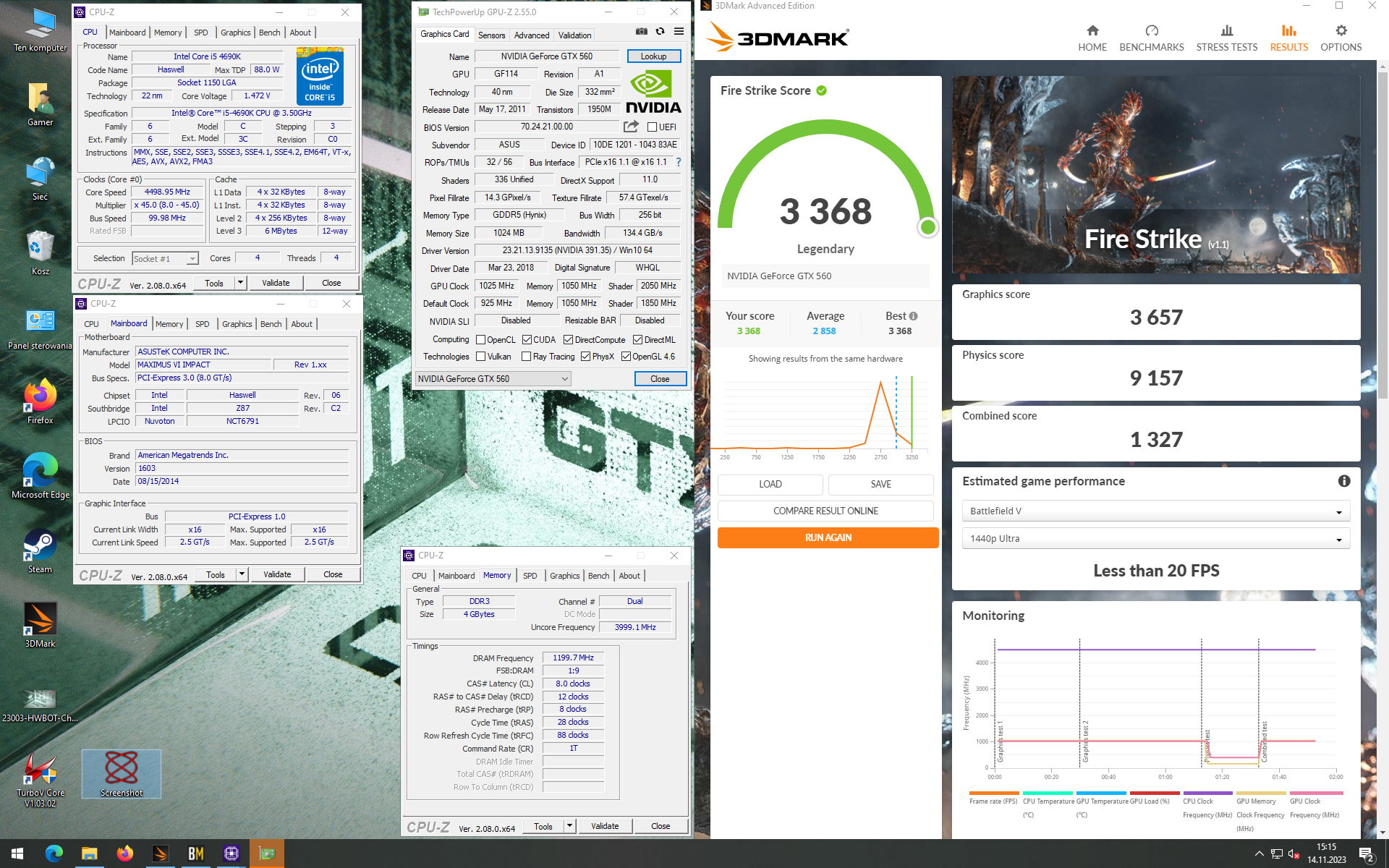
Task: Click the Frame rate (FPS) orange legend swatch
Action: tap(994, 793)
